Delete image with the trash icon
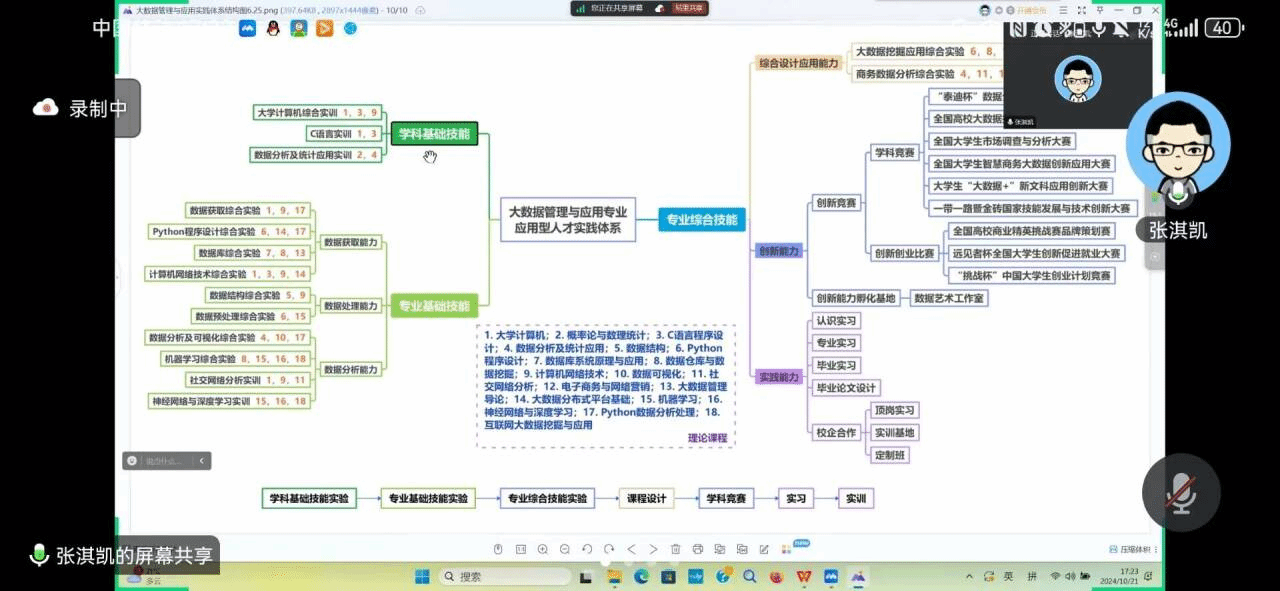 coord(675,549)
